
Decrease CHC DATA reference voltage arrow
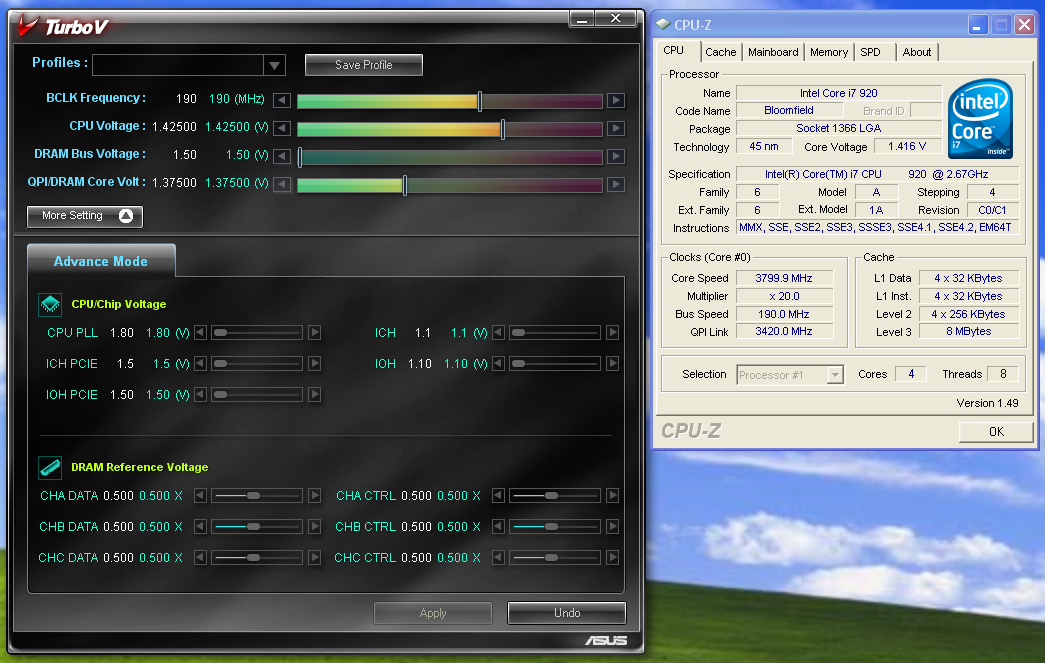[201, 558]
